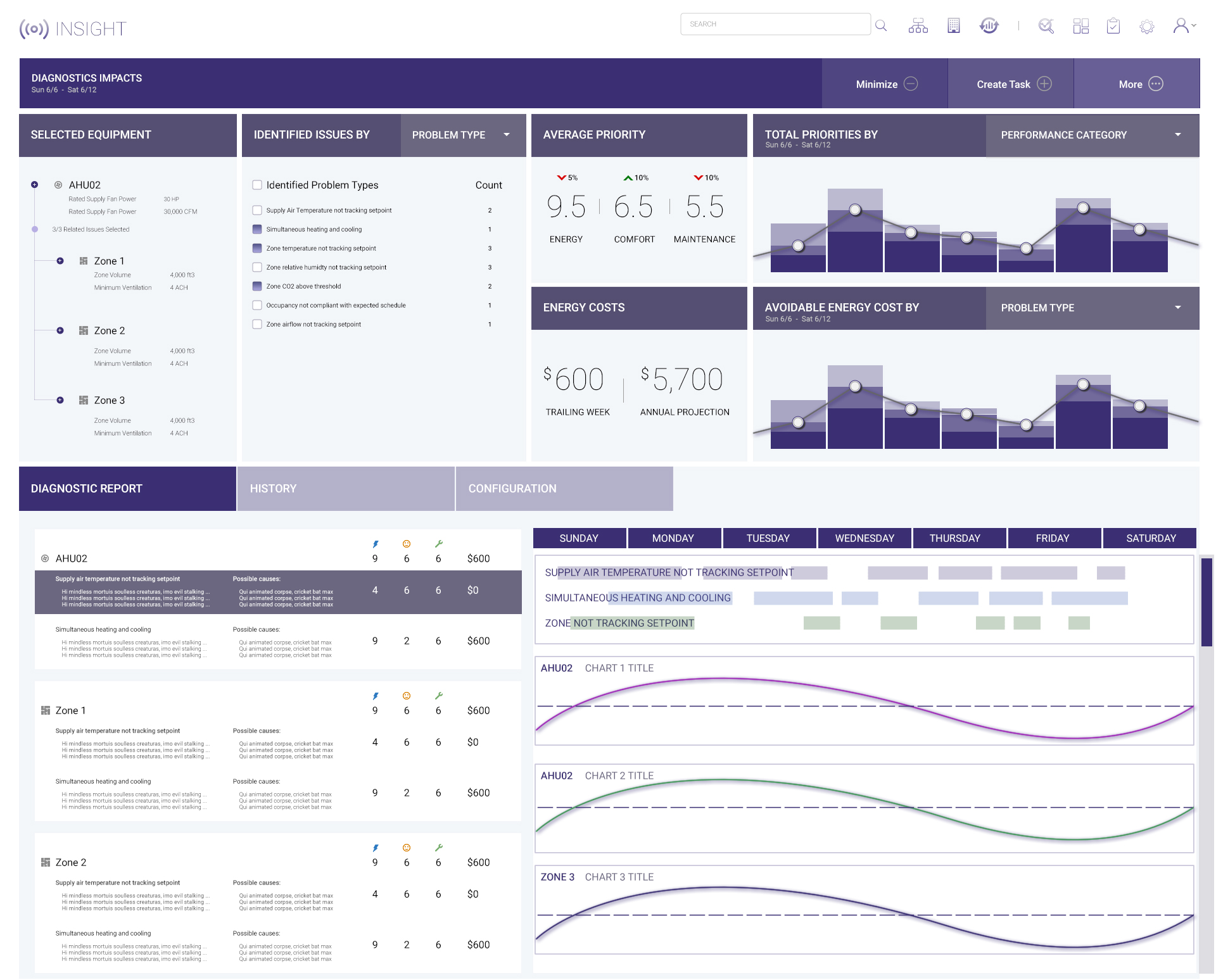Click the diagnostics magnifier chart icon
Screen dimensions: 1216x980
point(1046,26)
